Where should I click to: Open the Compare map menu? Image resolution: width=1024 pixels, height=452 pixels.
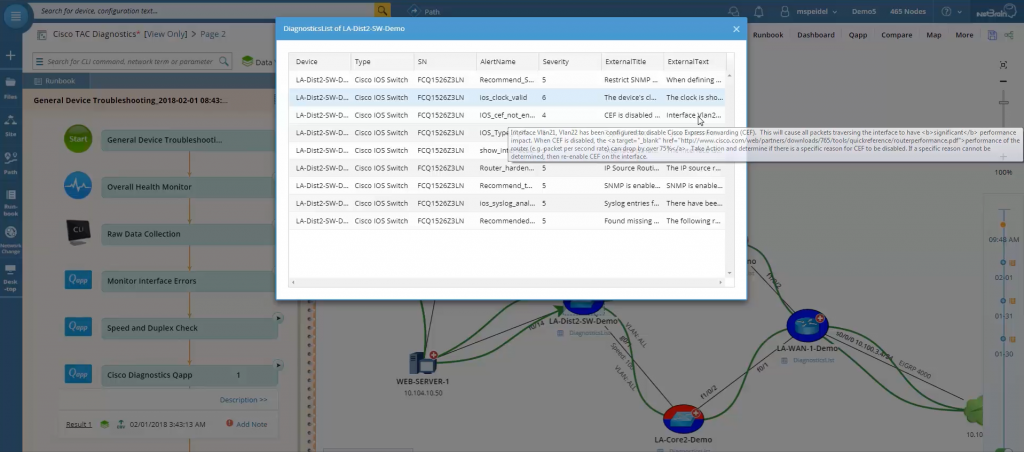(x=896, y=35)
